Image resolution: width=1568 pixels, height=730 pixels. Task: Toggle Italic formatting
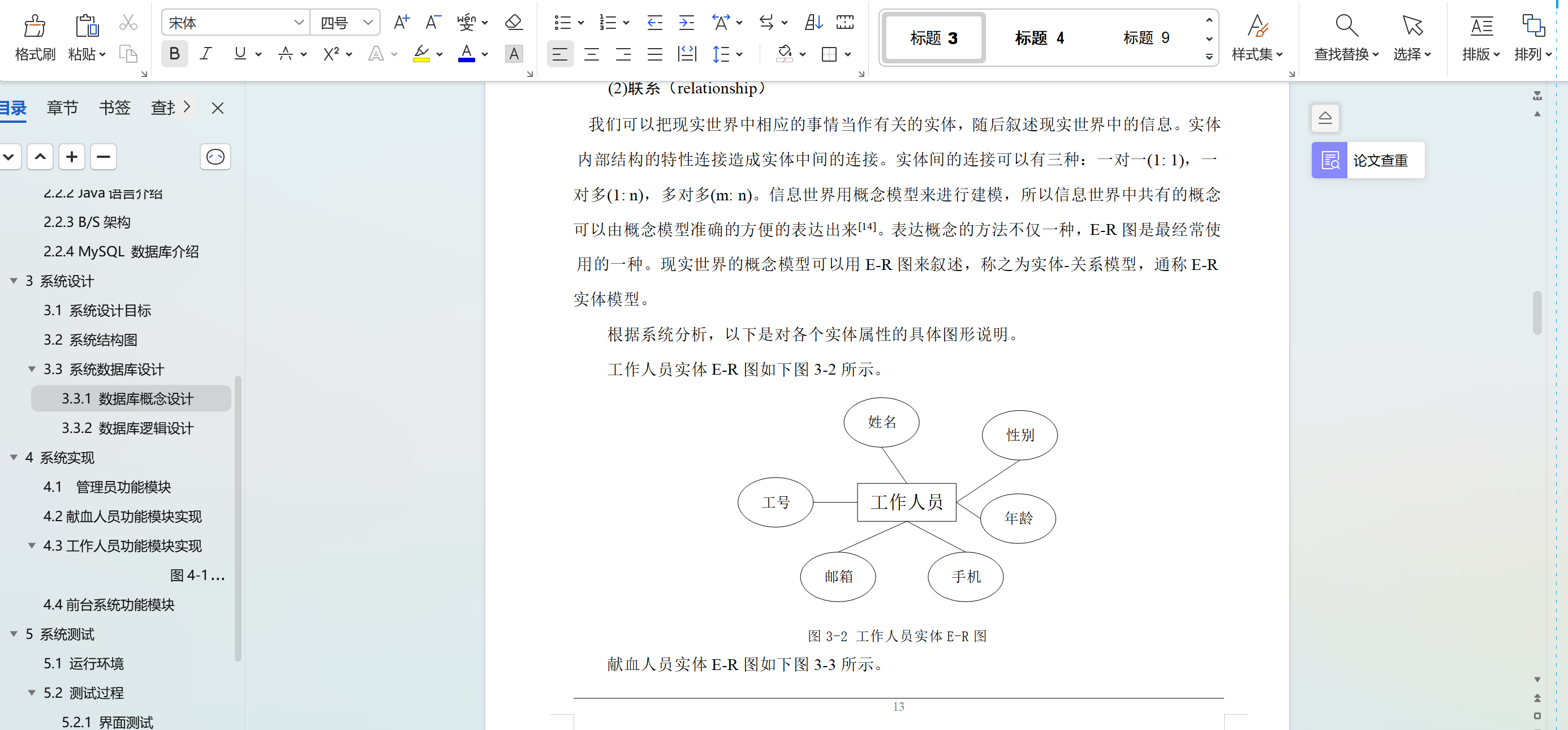click(206, 54)
